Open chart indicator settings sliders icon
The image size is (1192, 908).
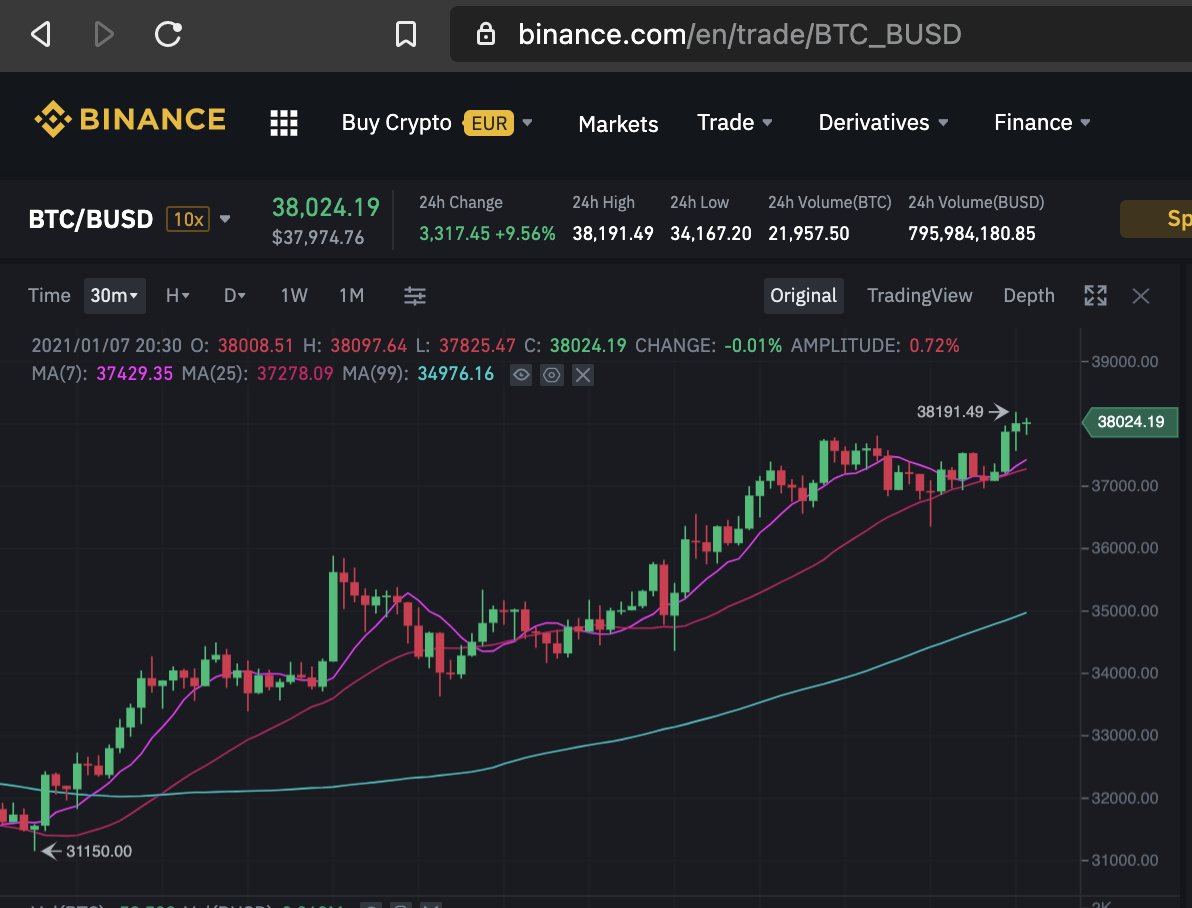pyautogui.click(x=414, y=296)
